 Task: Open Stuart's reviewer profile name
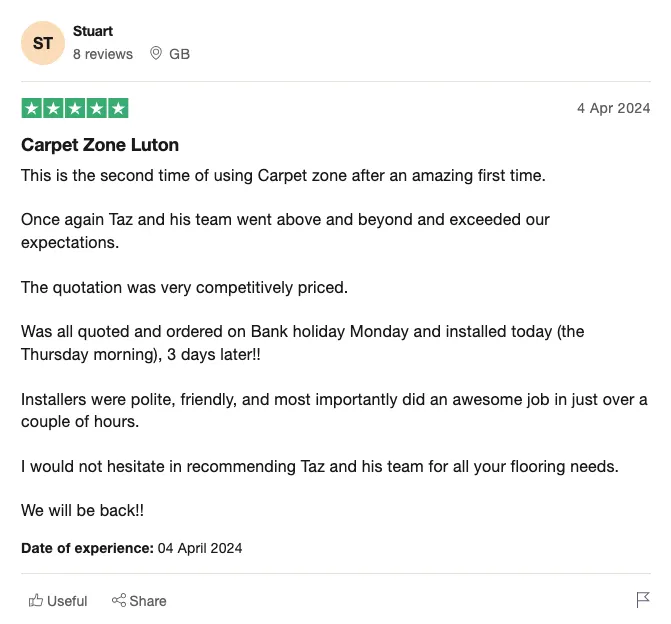pyautogui.click(x=93, y=31)
